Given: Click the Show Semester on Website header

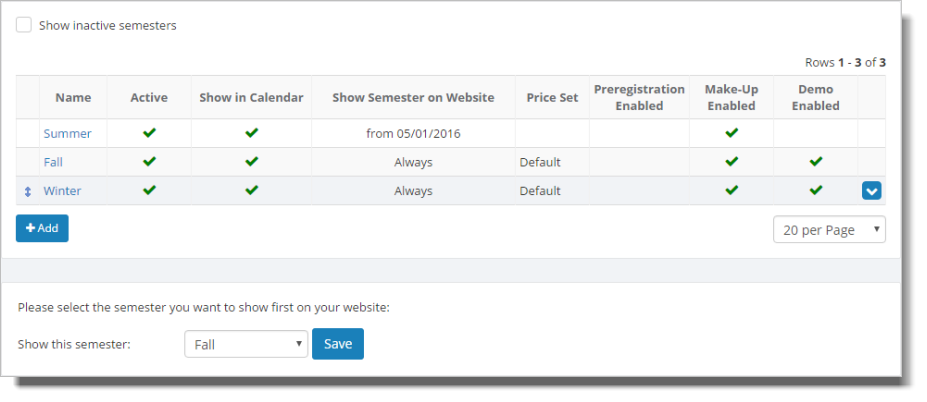Looking at the screenshot, I should (413, 98).
